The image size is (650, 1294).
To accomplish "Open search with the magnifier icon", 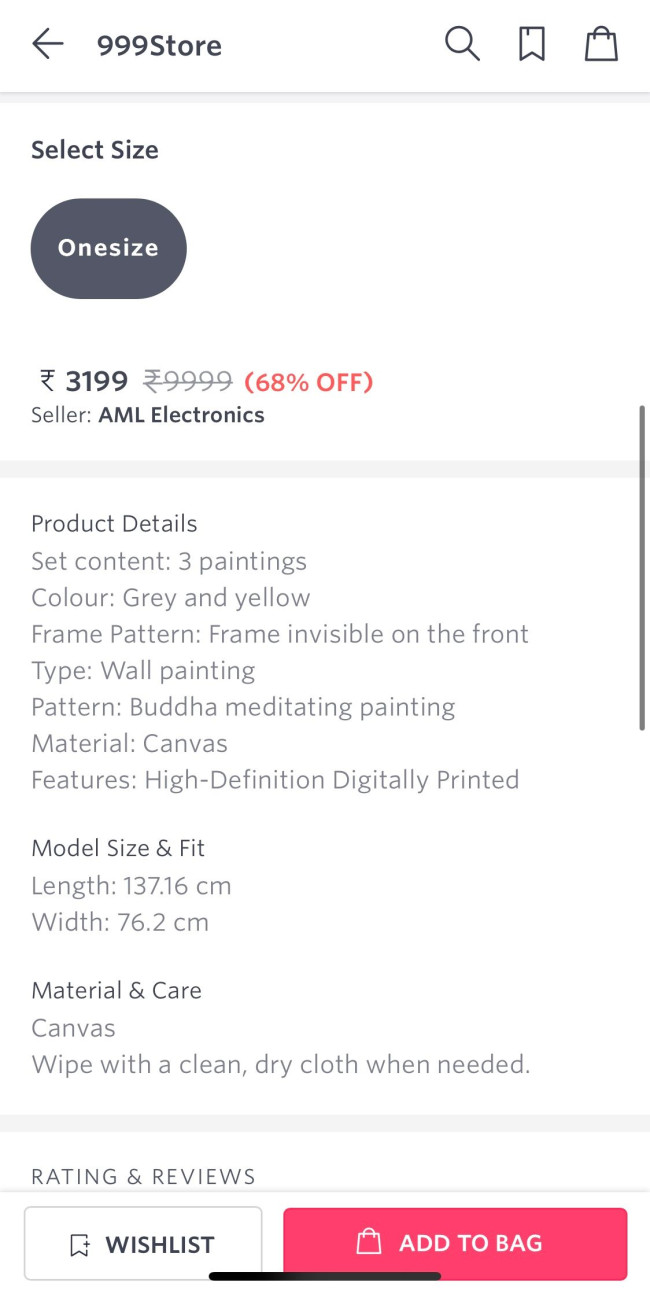I will (462, 44).
